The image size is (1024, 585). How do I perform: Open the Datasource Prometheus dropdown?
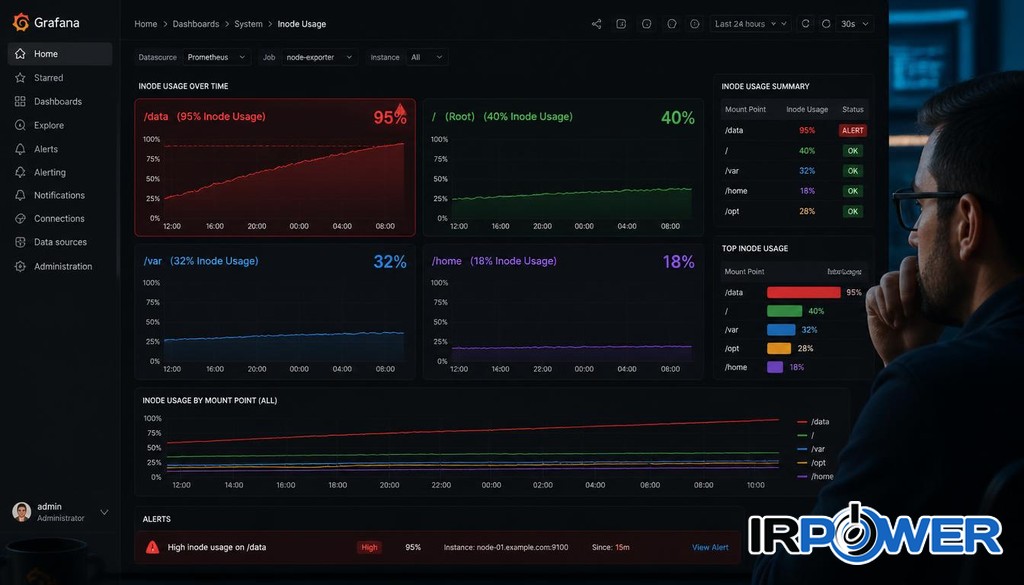tap(216, 57)
